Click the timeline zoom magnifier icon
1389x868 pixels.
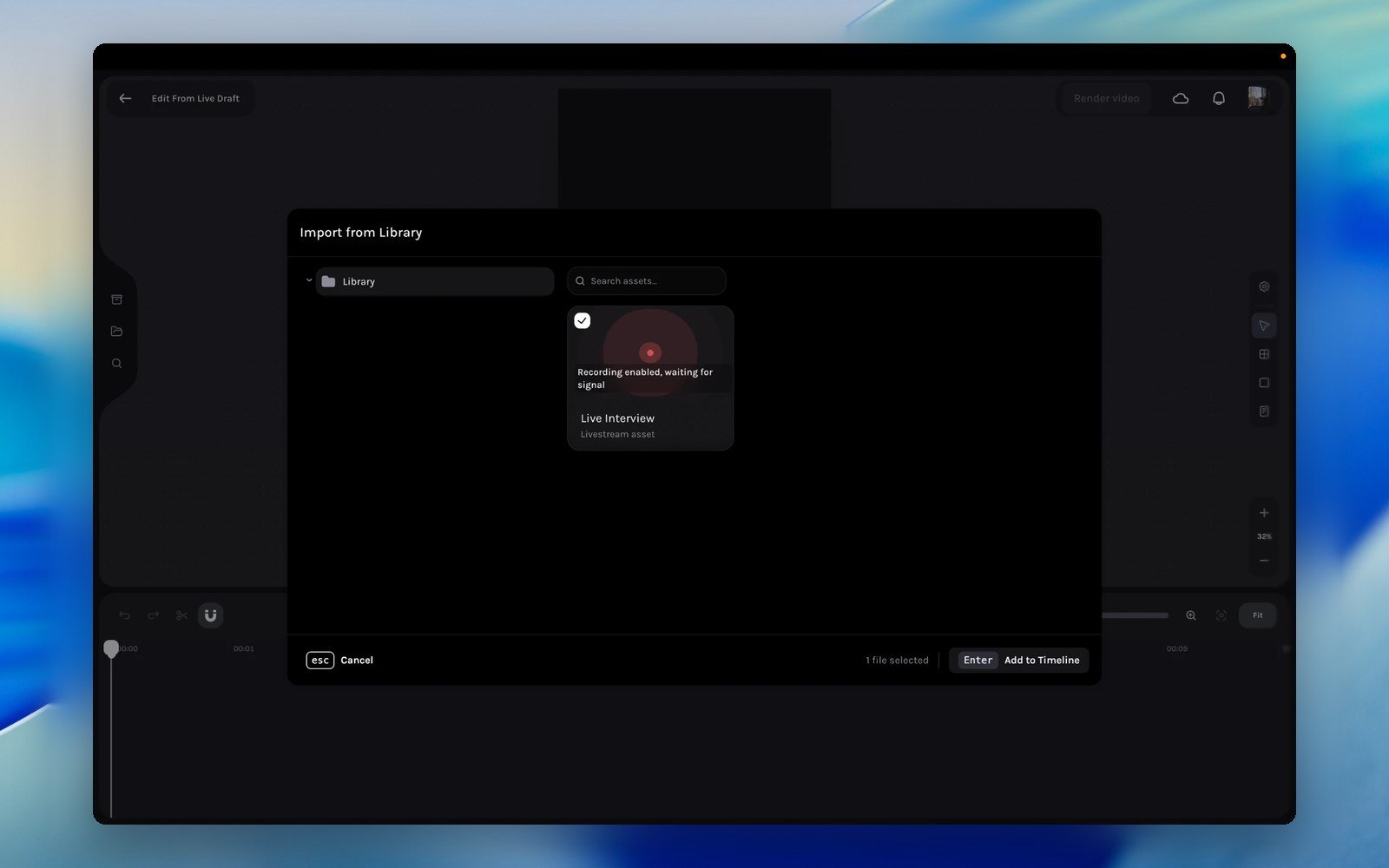[1191, 615]
